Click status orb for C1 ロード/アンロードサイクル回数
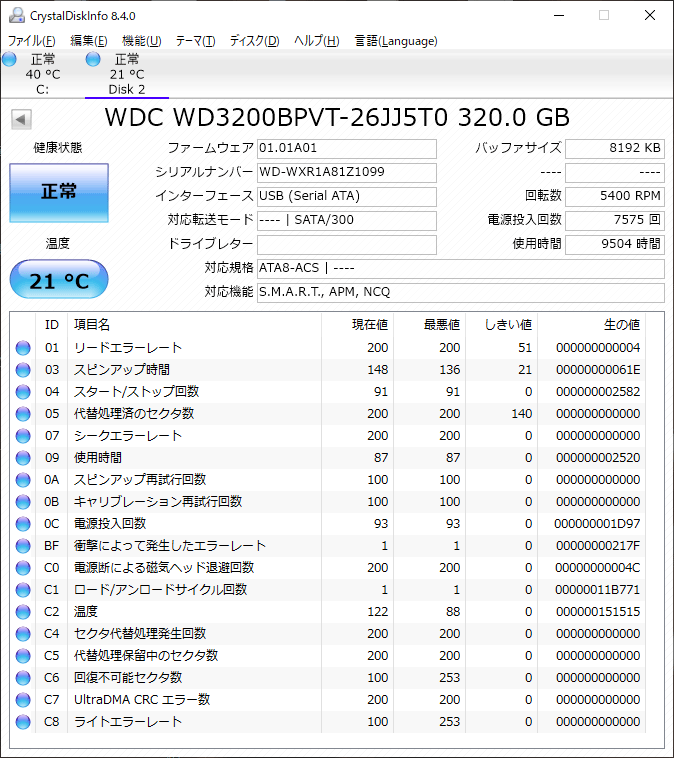The height and width of the screenshot is (758, 674). [x=23, y=590]
